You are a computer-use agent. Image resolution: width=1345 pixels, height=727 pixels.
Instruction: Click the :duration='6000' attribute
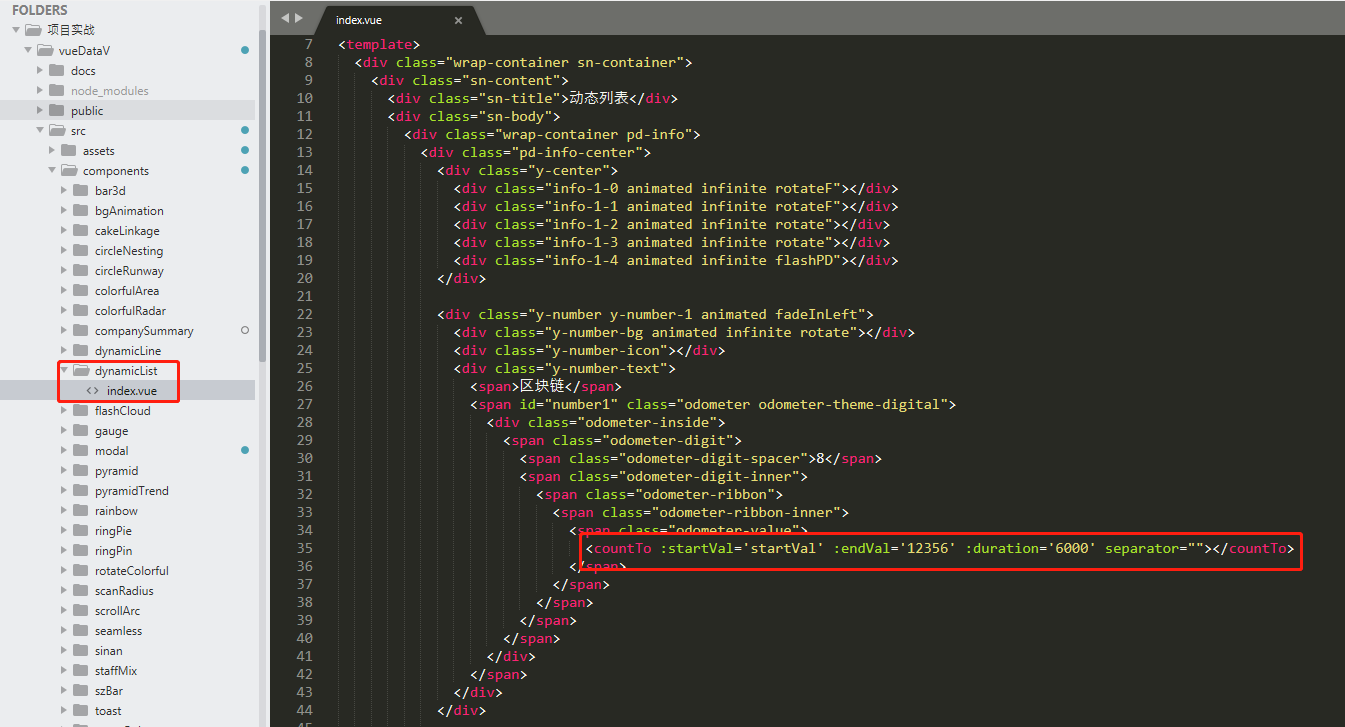pos(1032,548)
